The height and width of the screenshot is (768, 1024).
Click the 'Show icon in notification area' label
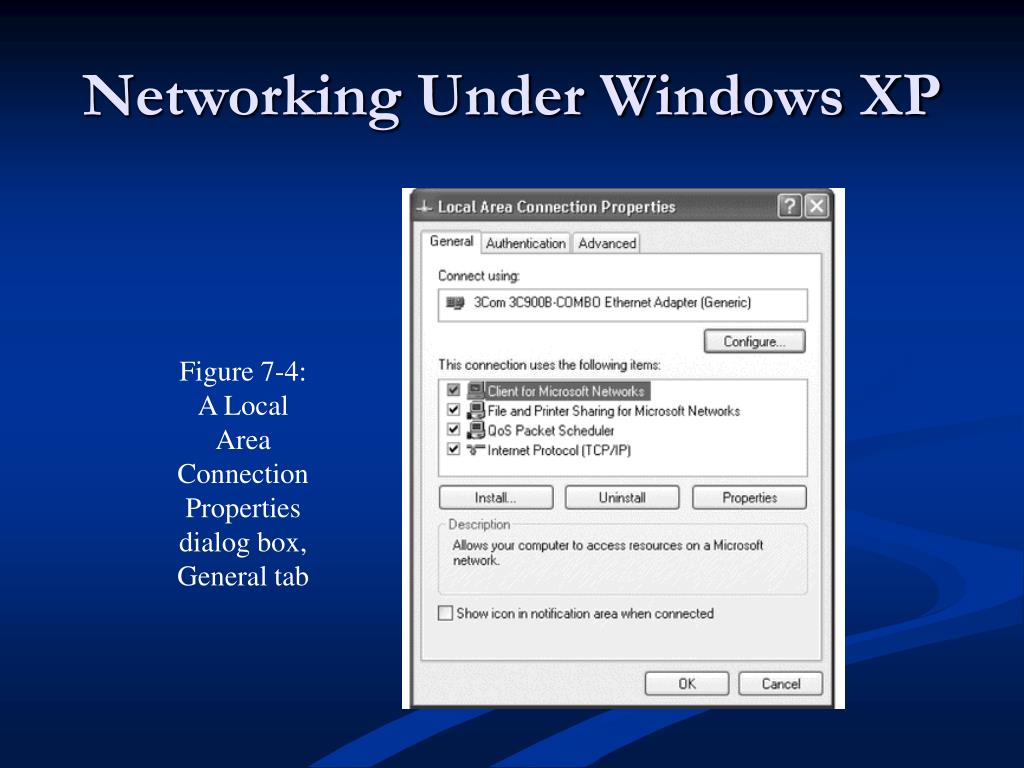click(585, 613)
